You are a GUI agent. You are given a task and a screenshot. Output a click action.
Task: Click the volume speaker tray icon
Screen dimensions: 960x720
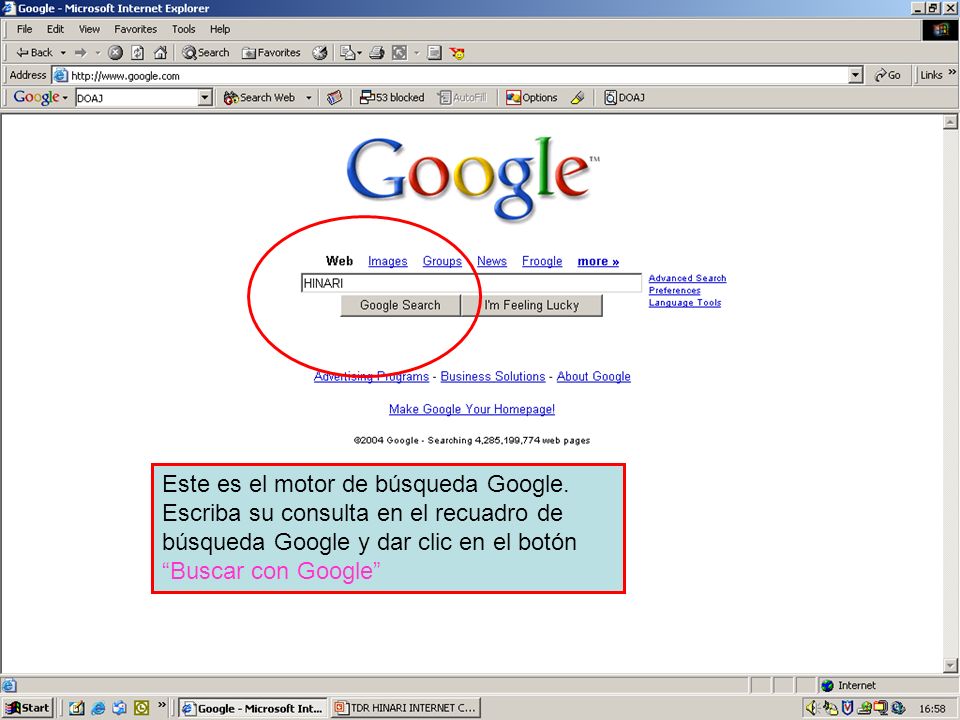pos(812,708)
